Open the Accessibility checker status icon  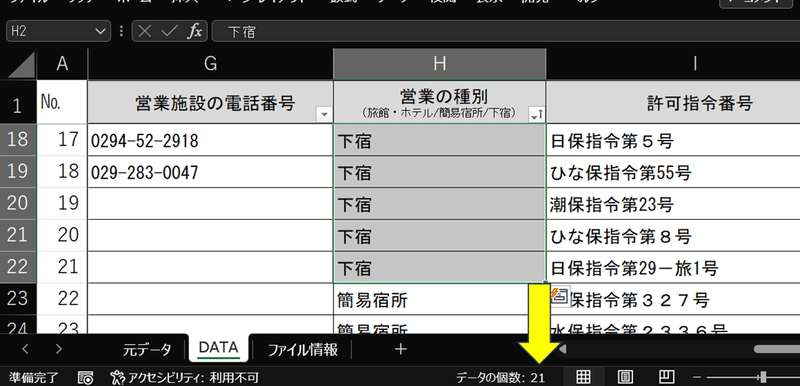tap(117, 377)
